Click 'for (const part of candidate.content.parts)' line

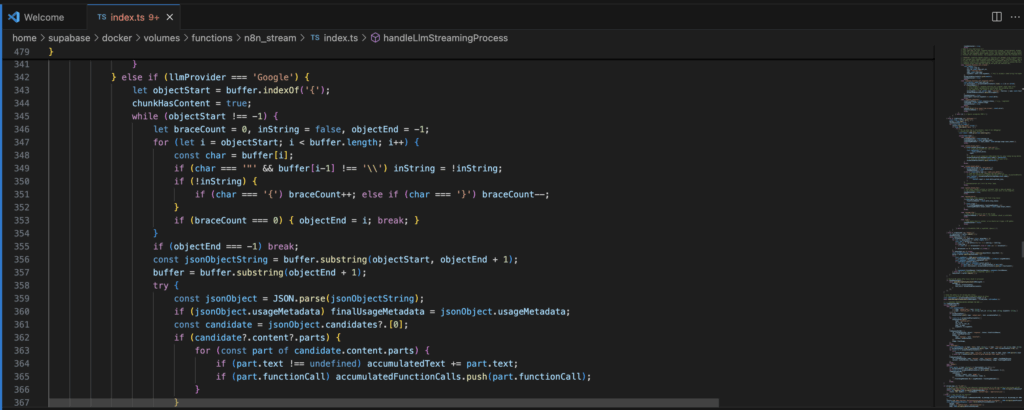312,350
